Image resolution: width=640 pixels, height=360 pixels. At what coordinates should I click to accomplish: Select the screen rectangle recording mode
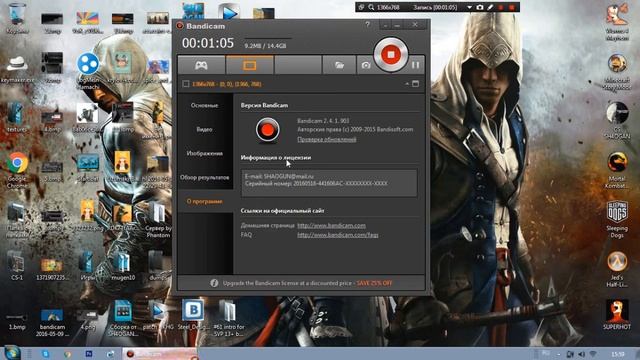(249, 65)
